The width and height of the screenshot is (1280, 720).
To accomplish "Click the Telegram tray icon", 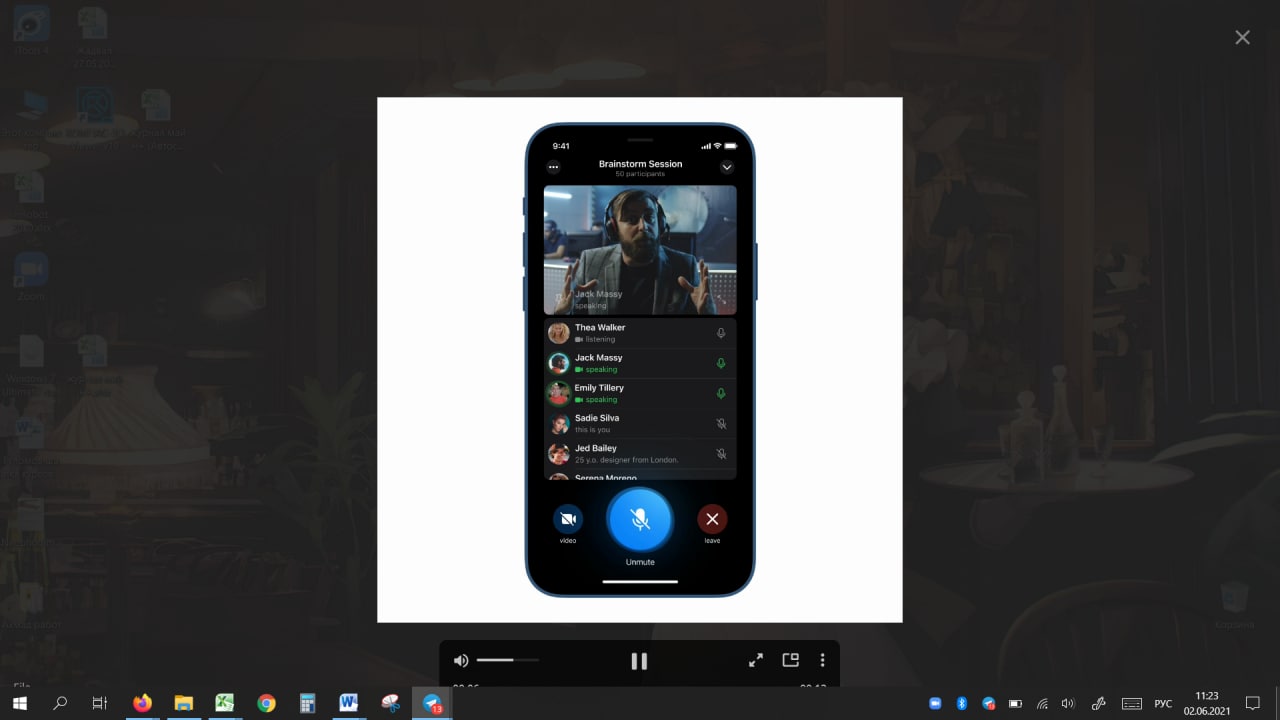I will click(x=988, y=703).
